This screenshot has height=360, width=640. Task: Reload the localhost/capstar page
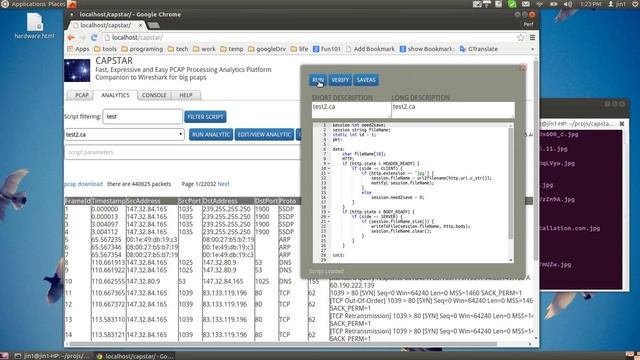coord(94,38)
